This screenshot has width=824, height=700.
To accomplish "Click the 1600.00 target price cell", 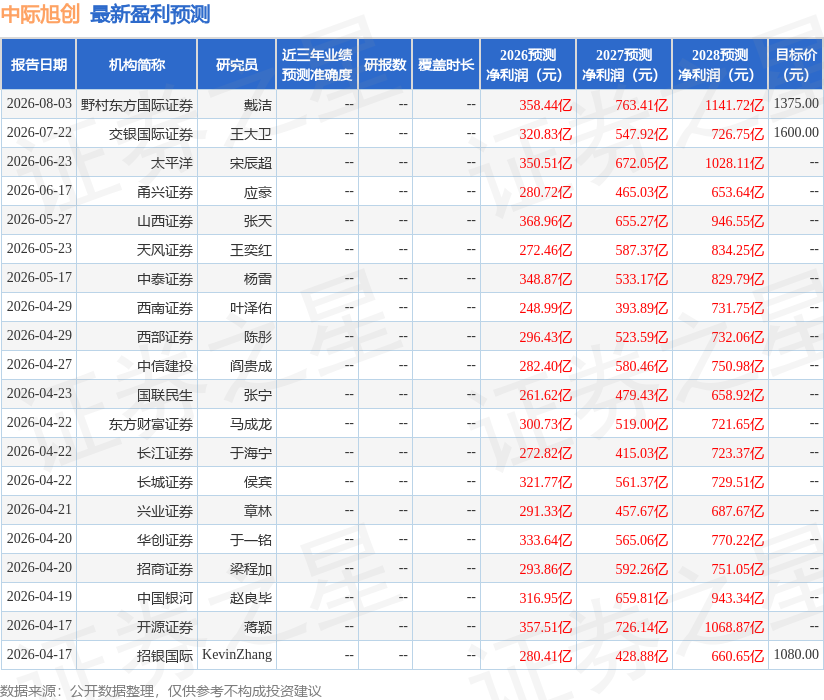I will [796, 132].
